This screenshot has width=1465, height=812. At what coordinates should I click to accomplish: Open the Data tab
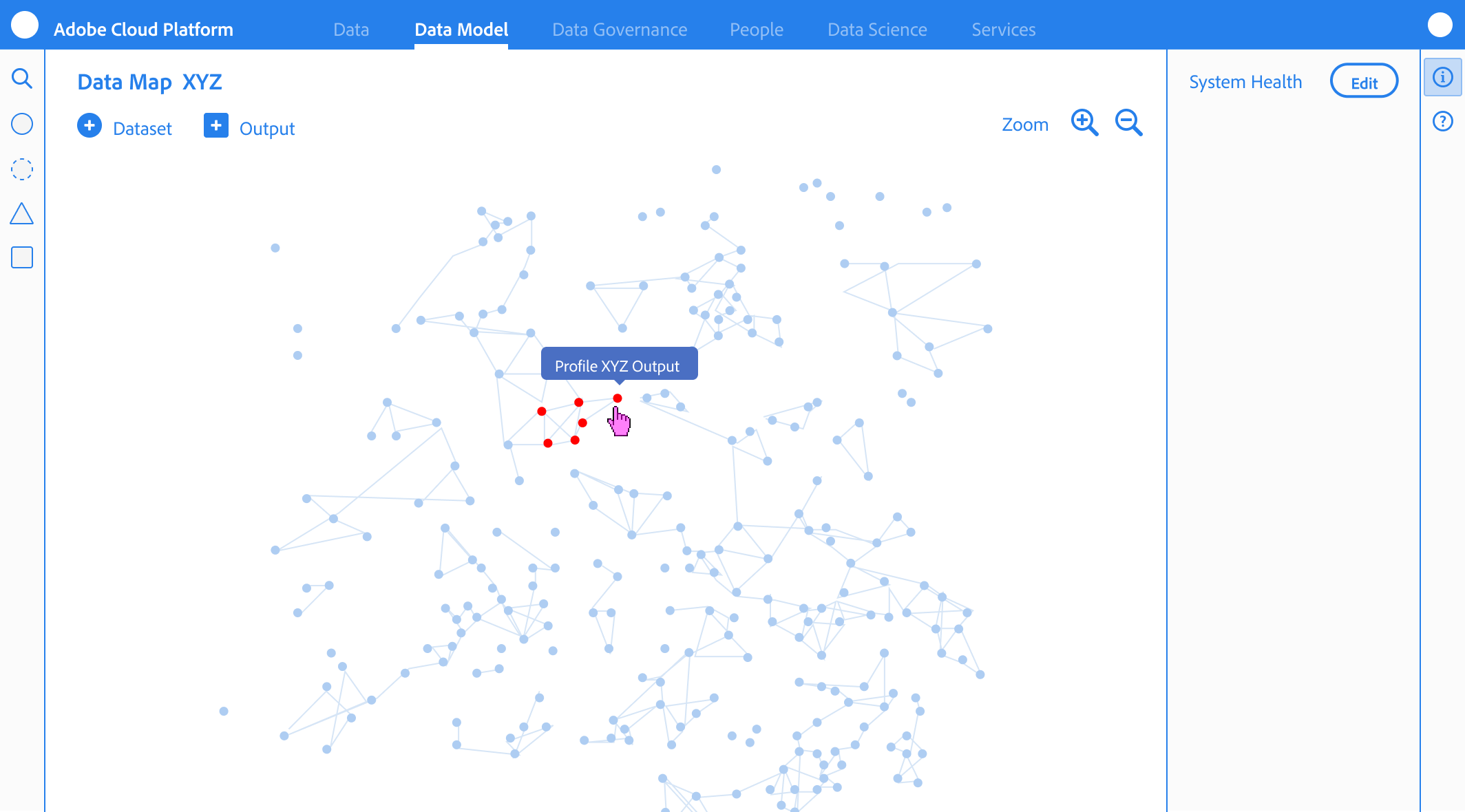coord(351,30)
